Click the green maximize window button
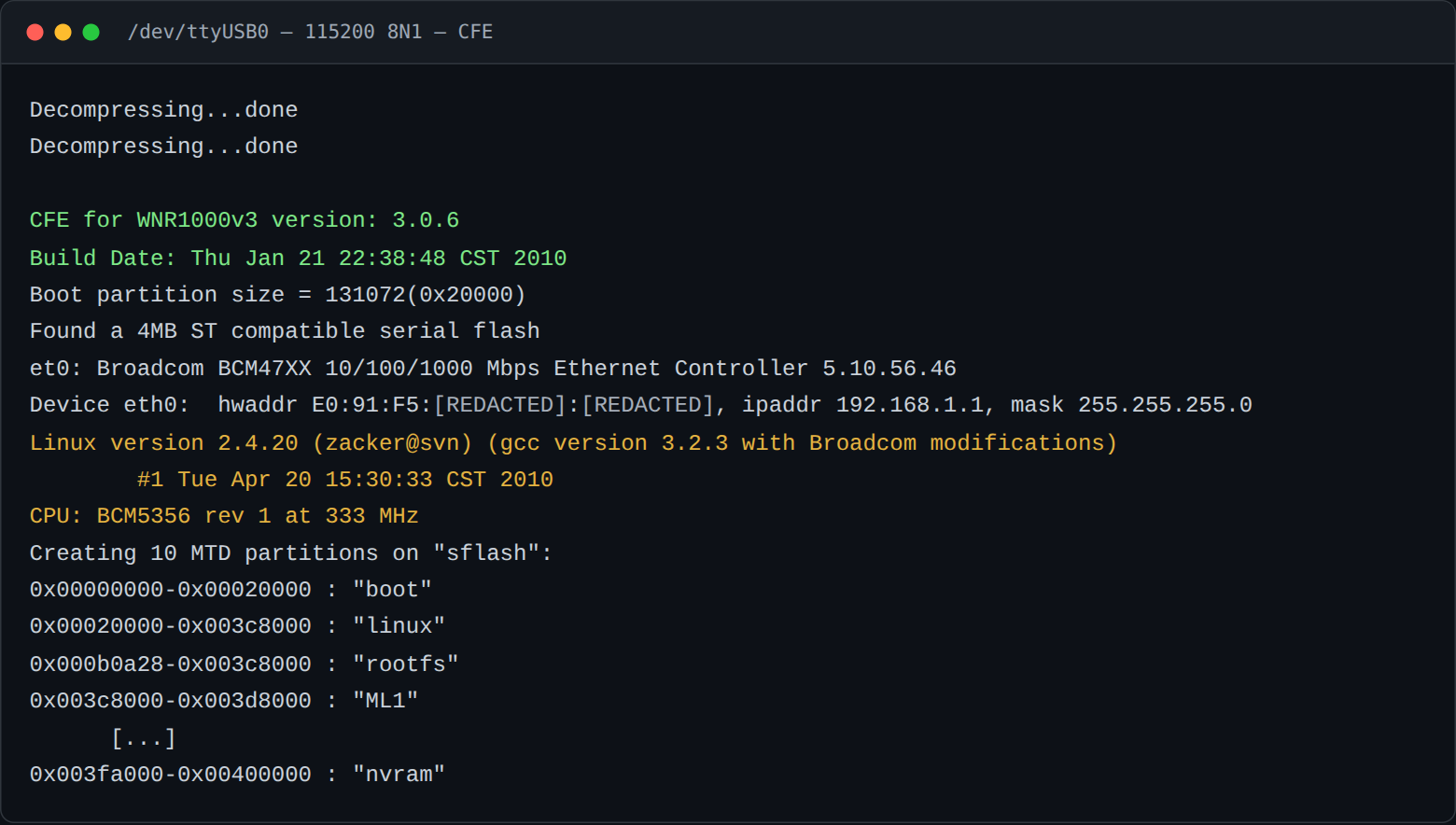The image size is (1456, 825). pyautogui.click(x=91, y=33)
